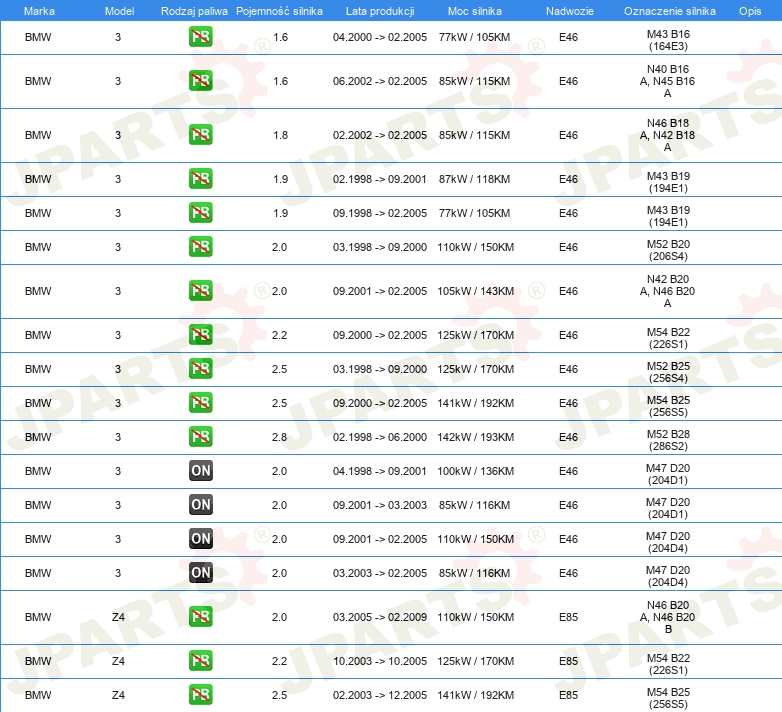Viewport: 782px width, 712px height.
Task: Click the "Lata produkcji" column header
Action: (378, 10)
